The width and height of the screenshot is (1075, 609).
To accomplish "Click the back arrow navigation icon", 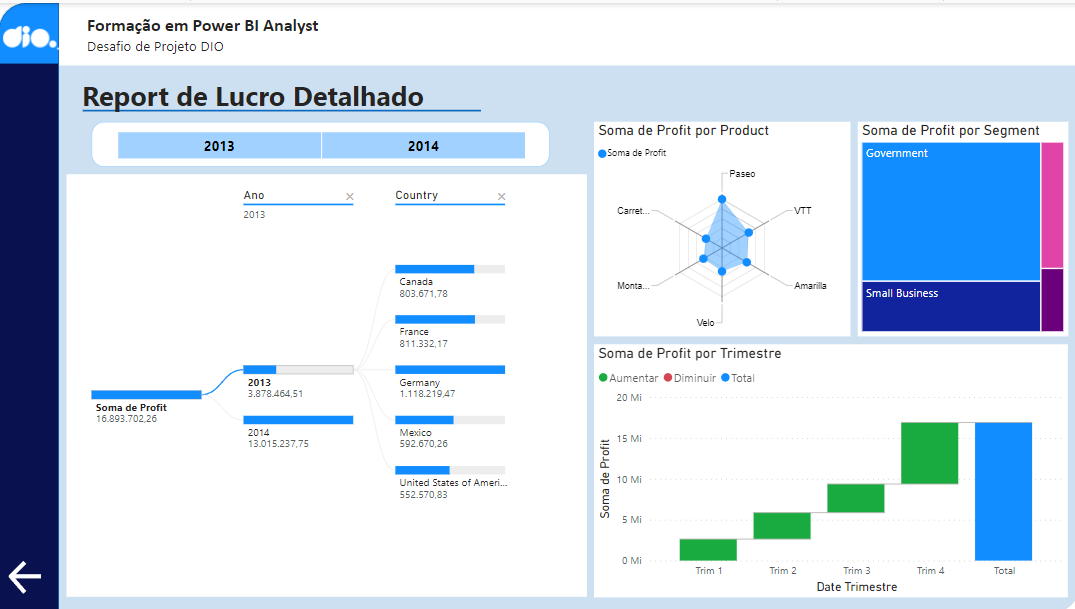I will pos(24,576).
